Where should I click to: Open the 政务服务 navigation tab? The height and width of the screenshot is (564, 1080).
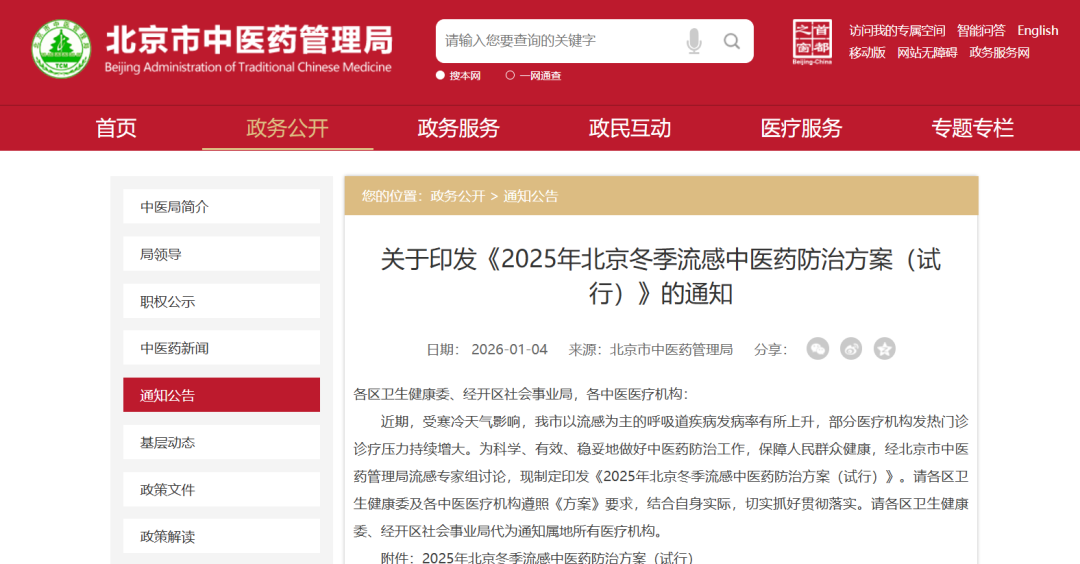tap(458, 128)
